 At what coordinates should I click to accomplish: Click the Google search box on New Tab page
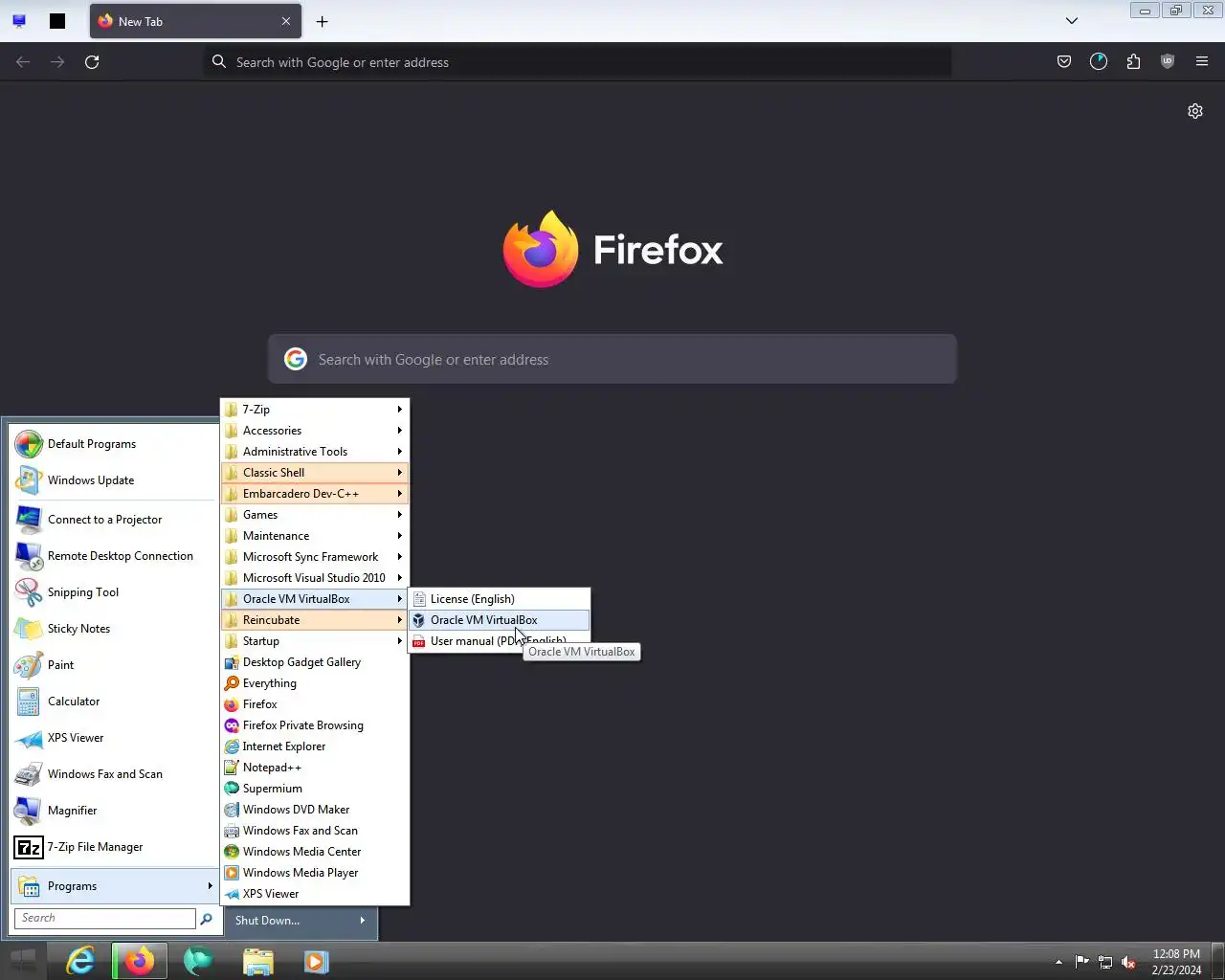pyautogui.click(x=612, y=360)
